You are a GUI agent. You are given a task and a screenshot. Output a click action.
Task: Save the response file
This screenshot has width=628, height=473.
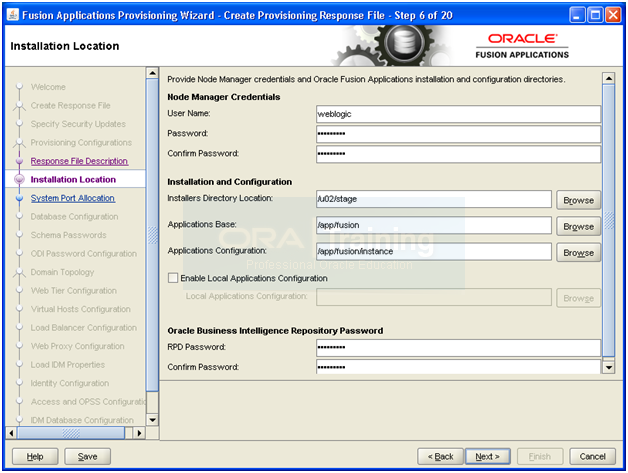[x=87, y=456]
